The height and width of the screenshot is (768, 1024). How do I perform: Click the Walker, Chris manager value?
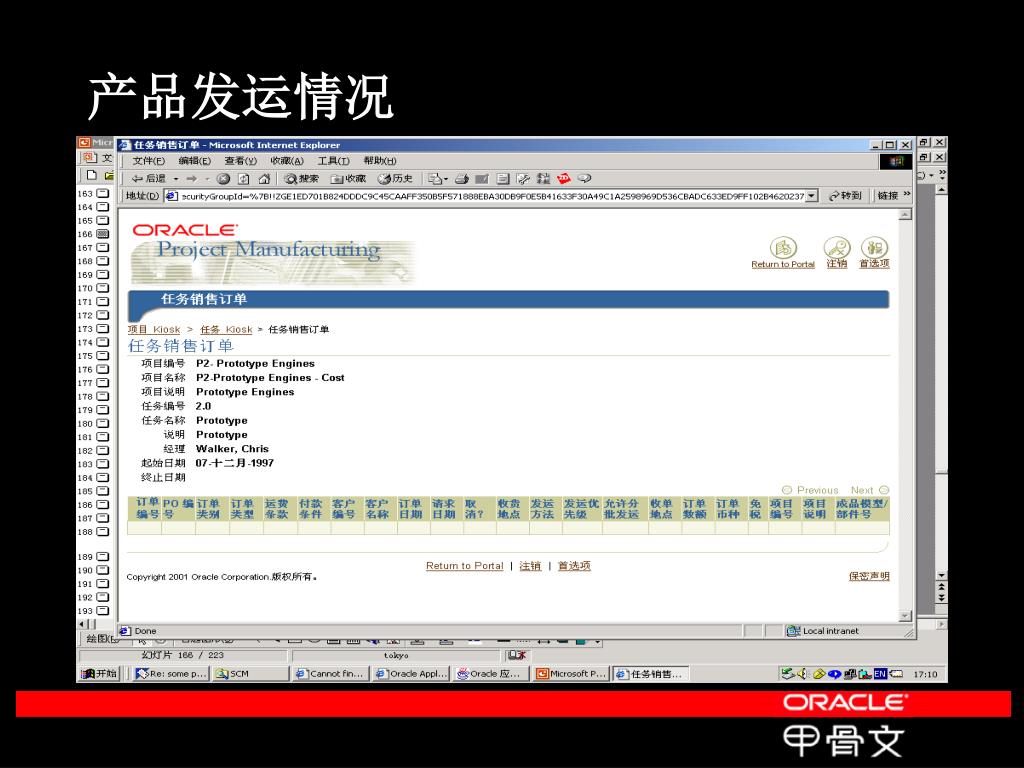pos(232,449)
